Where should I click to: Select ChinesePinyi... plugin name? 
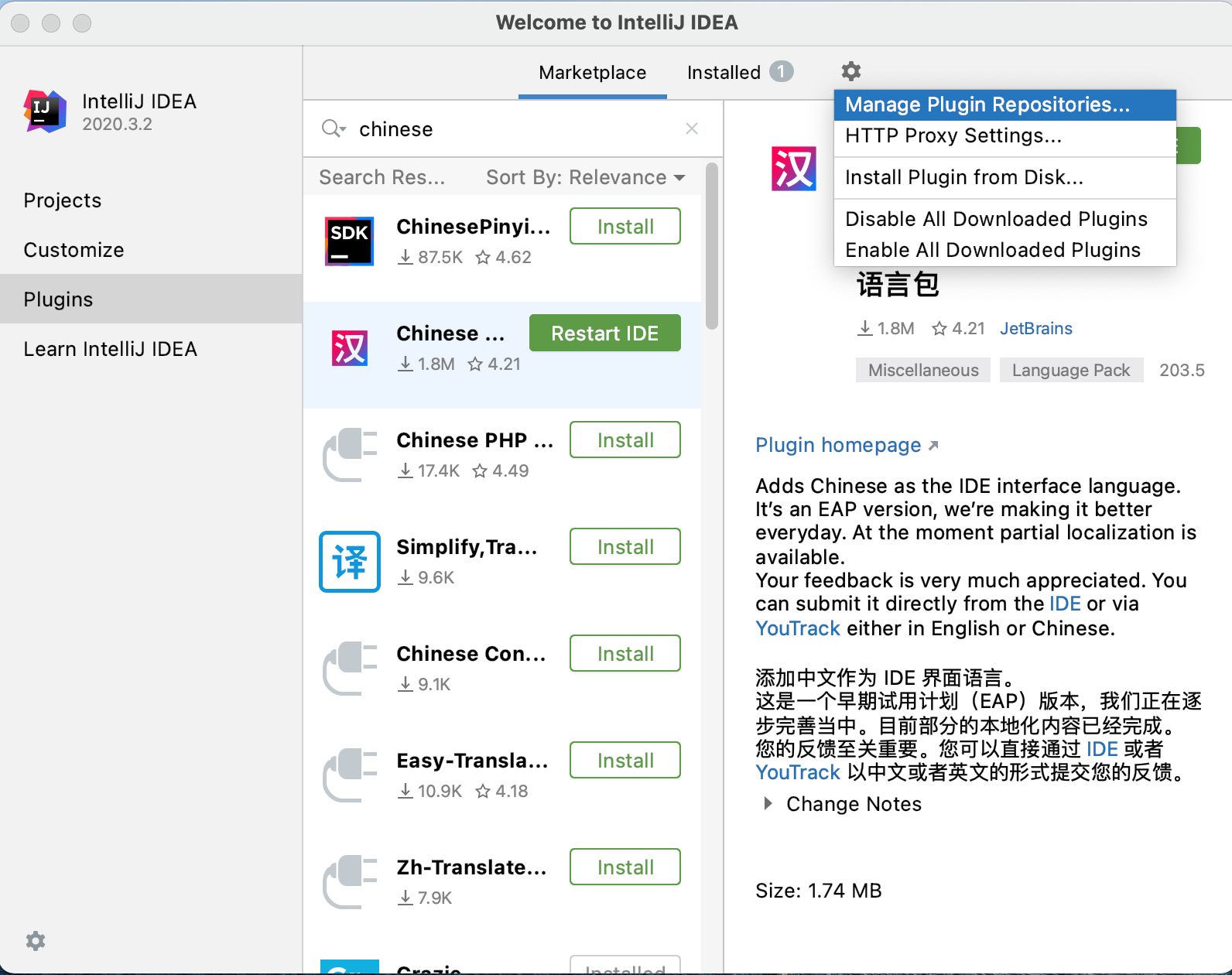474,227
